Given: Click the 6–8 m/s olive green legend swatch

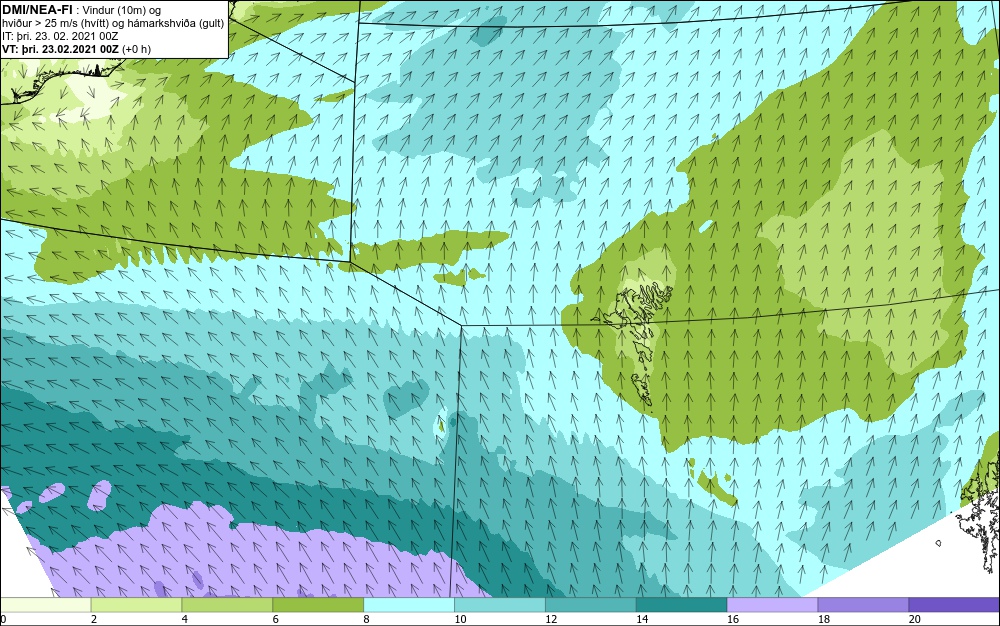Looking at the screenshot, I should (x=318, y=604).
